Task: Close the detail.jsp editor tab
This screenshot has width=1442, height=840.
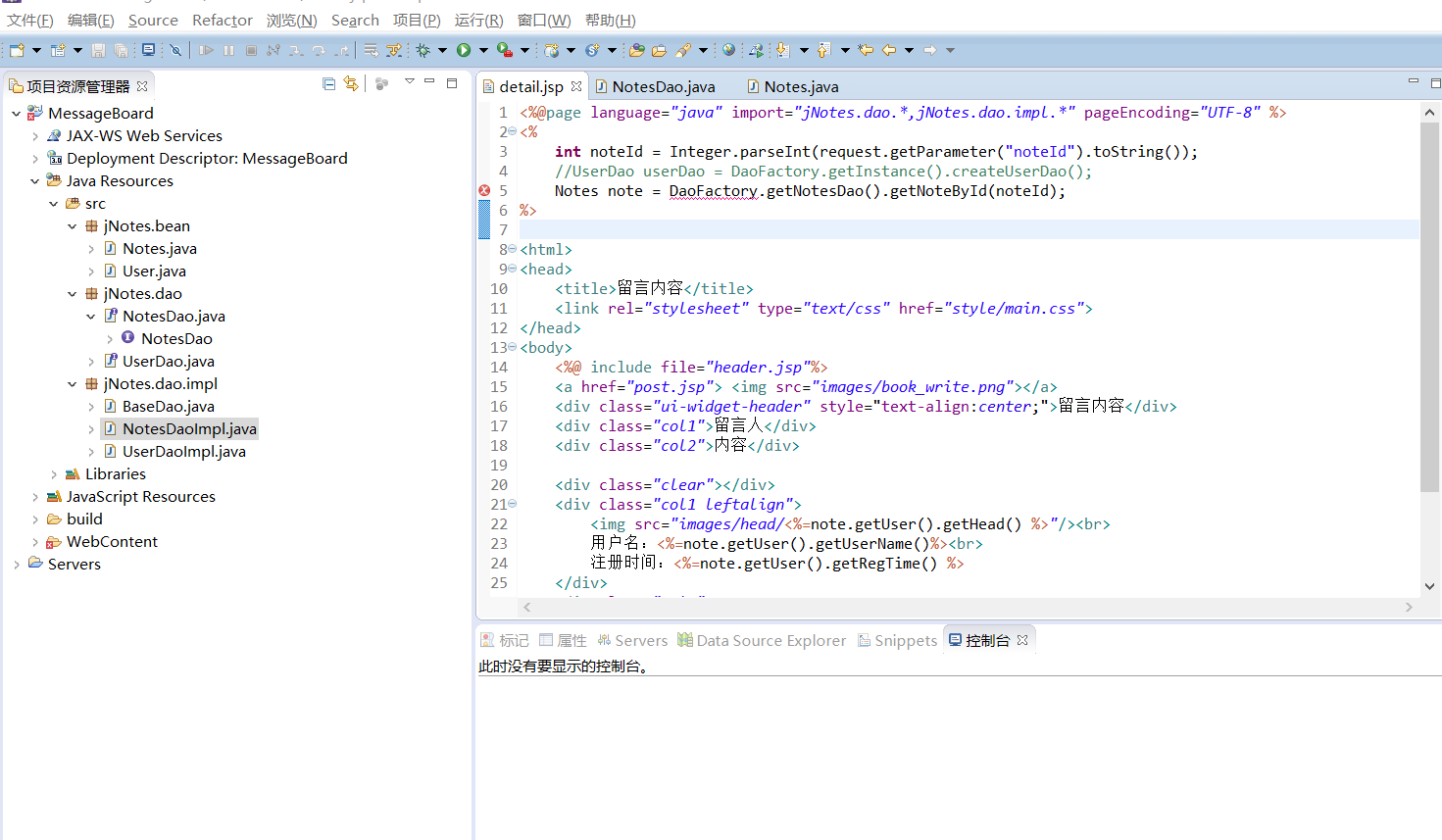Action: pyautogui.click(x=576, y=86)
